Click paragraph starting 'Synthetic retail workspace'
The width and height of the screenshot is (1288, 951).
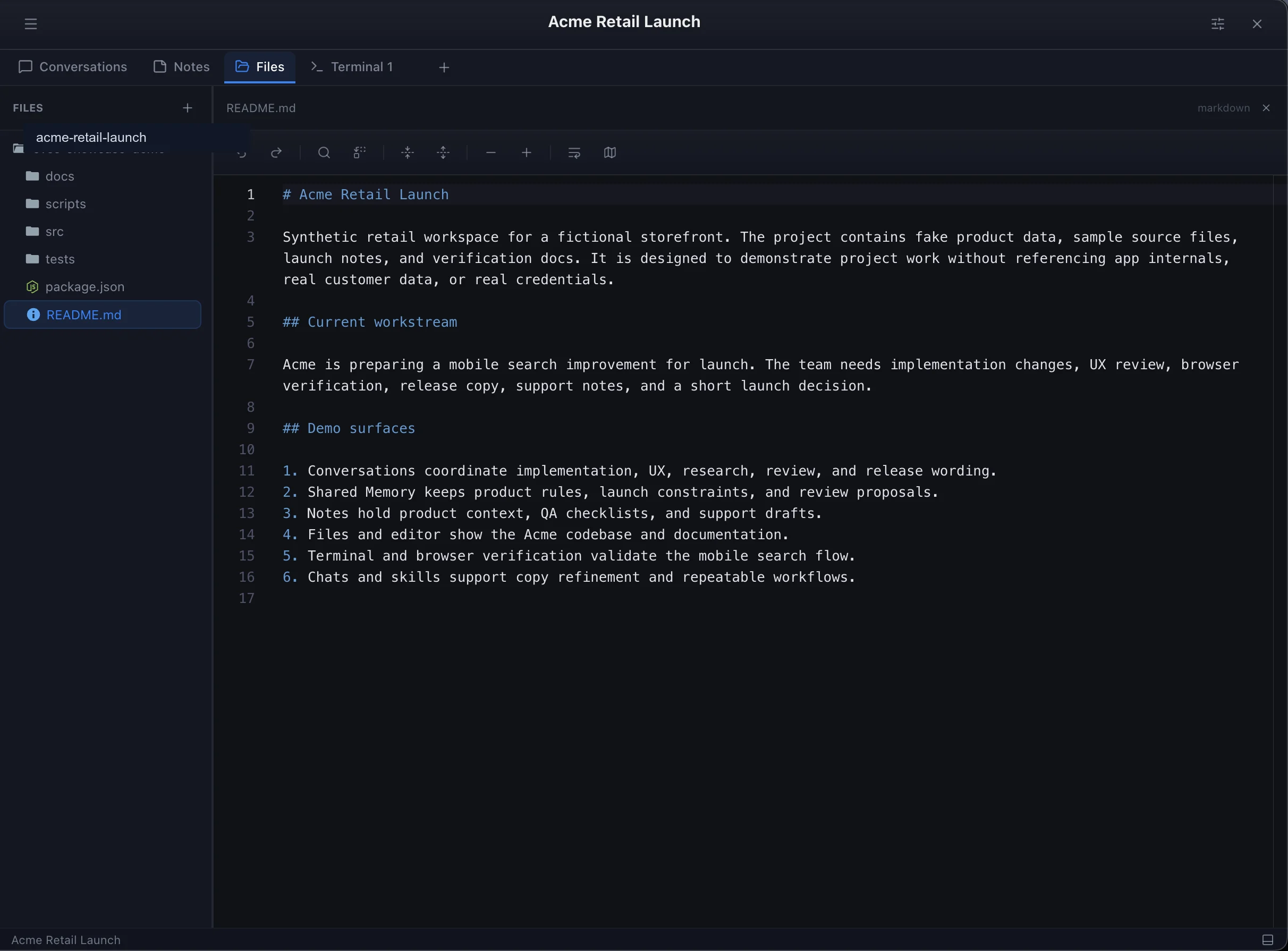tap(760, 259)
